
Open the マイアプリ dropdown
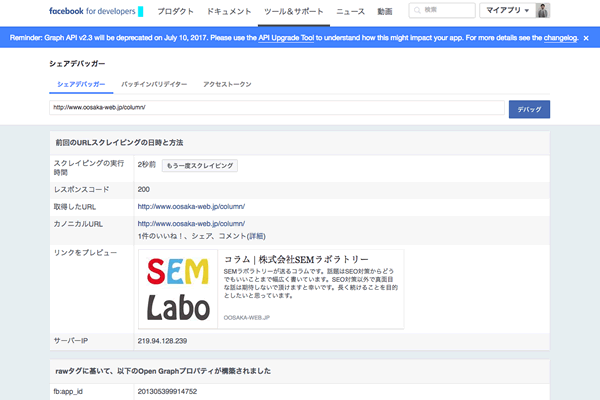pyautogui.click(x=507, y=10)
